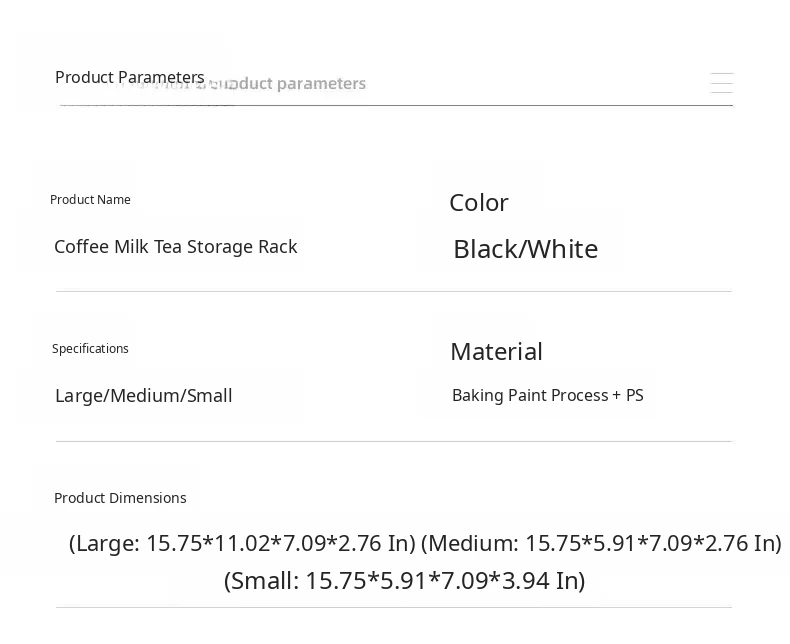This screenshot has height=644, width=790.
Task: Select the Material label
Action: tap(496, 351)
